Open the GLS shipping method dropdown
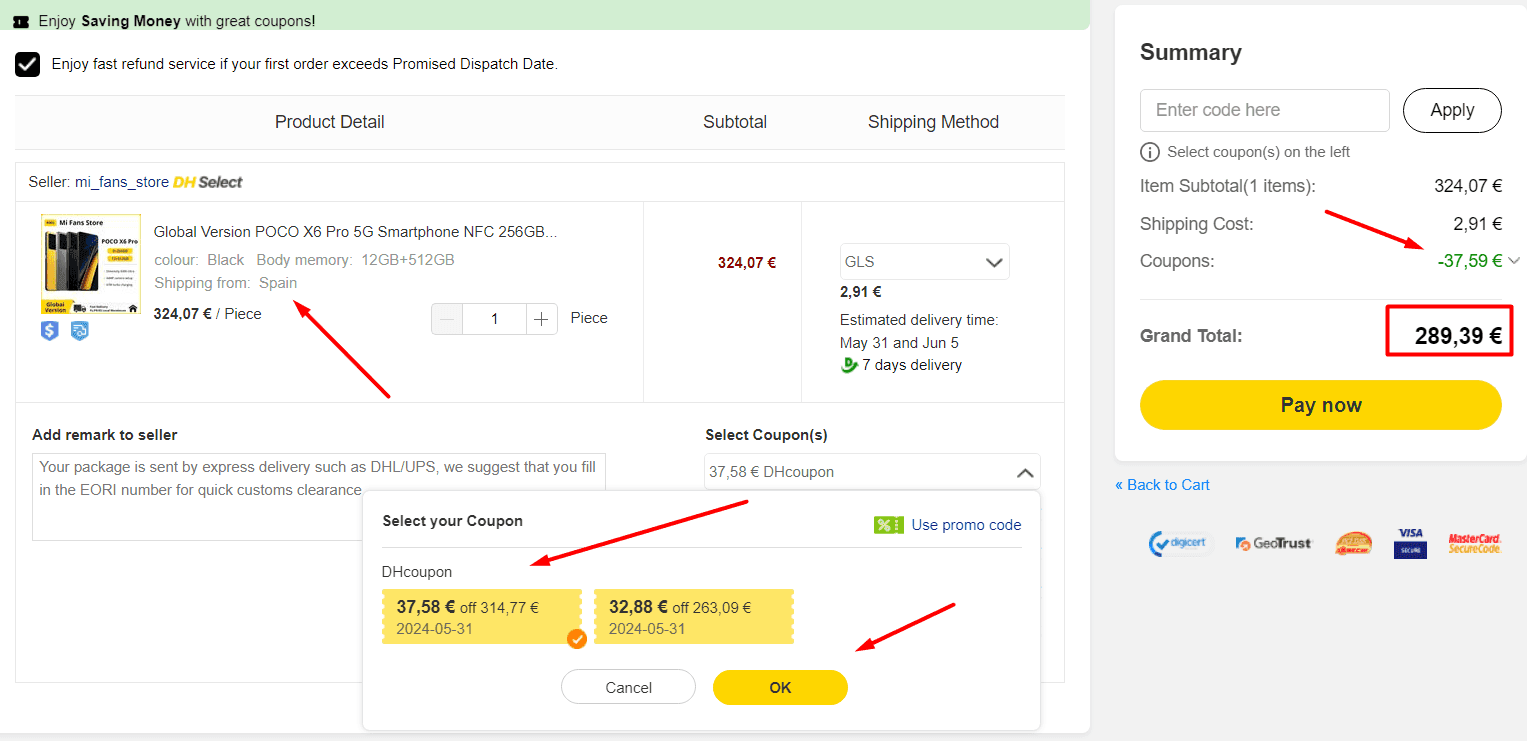Image resolution: width=1527 pixels, height=741 pixels. (925, 262)
